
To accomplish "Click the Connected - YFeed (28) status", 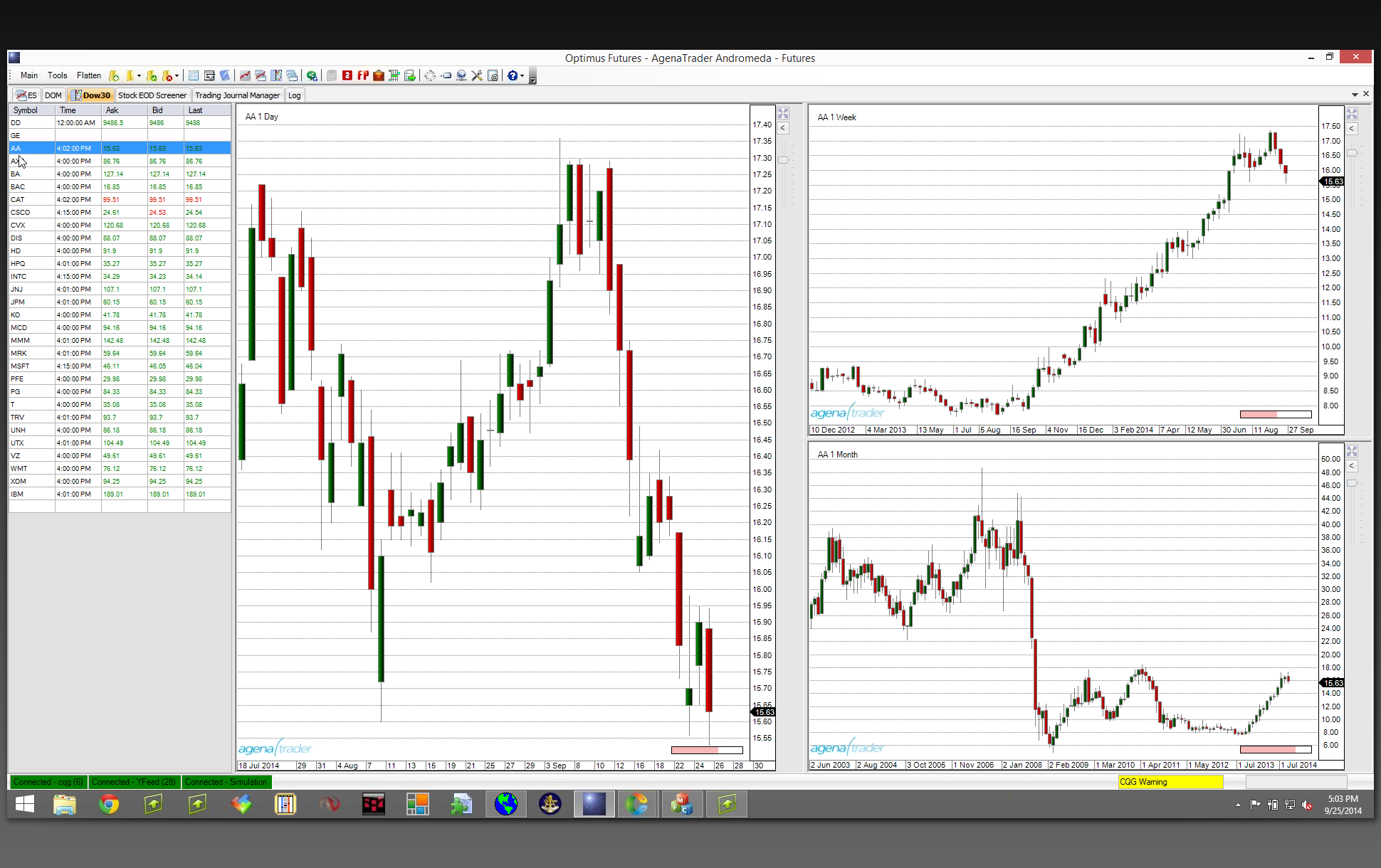I will point(134,782).
